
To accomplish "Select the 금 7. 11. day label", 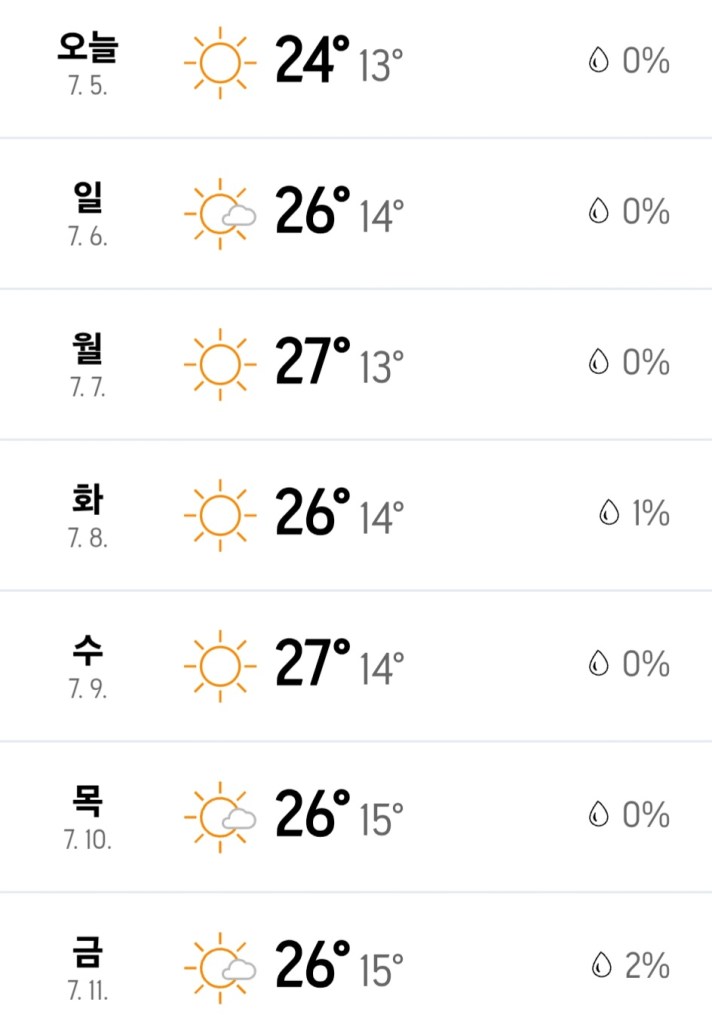I will click(88, 966).
